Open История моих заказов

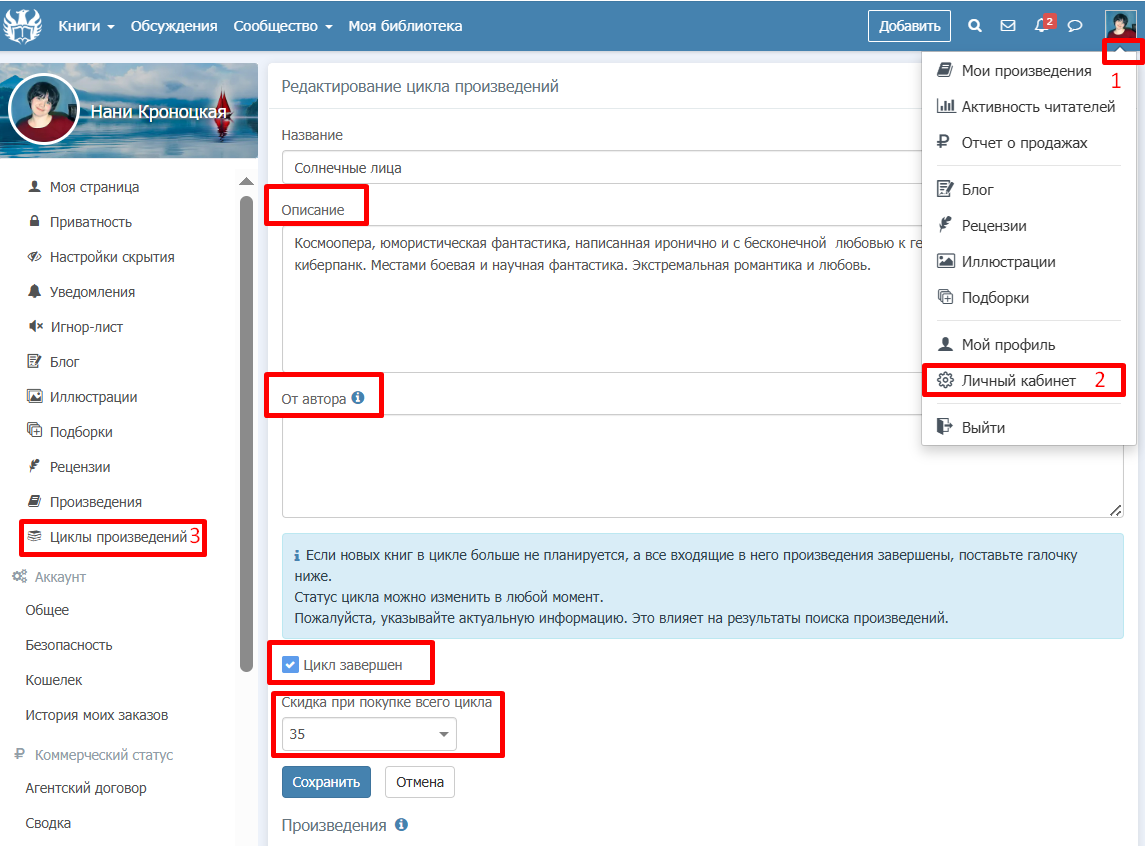[96, 715]
